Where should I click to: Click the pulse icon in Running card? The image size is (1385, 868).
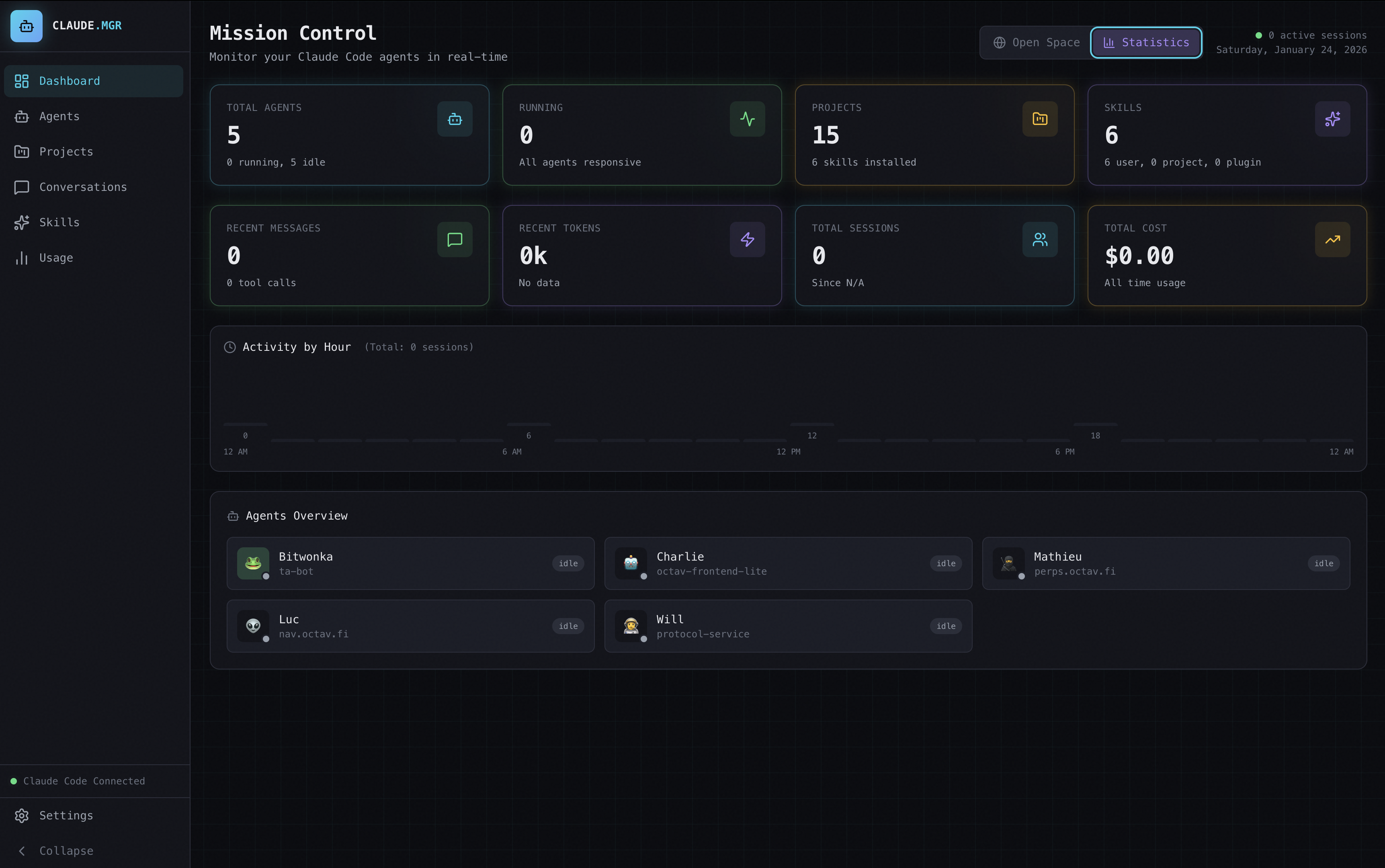pos(747,119)
